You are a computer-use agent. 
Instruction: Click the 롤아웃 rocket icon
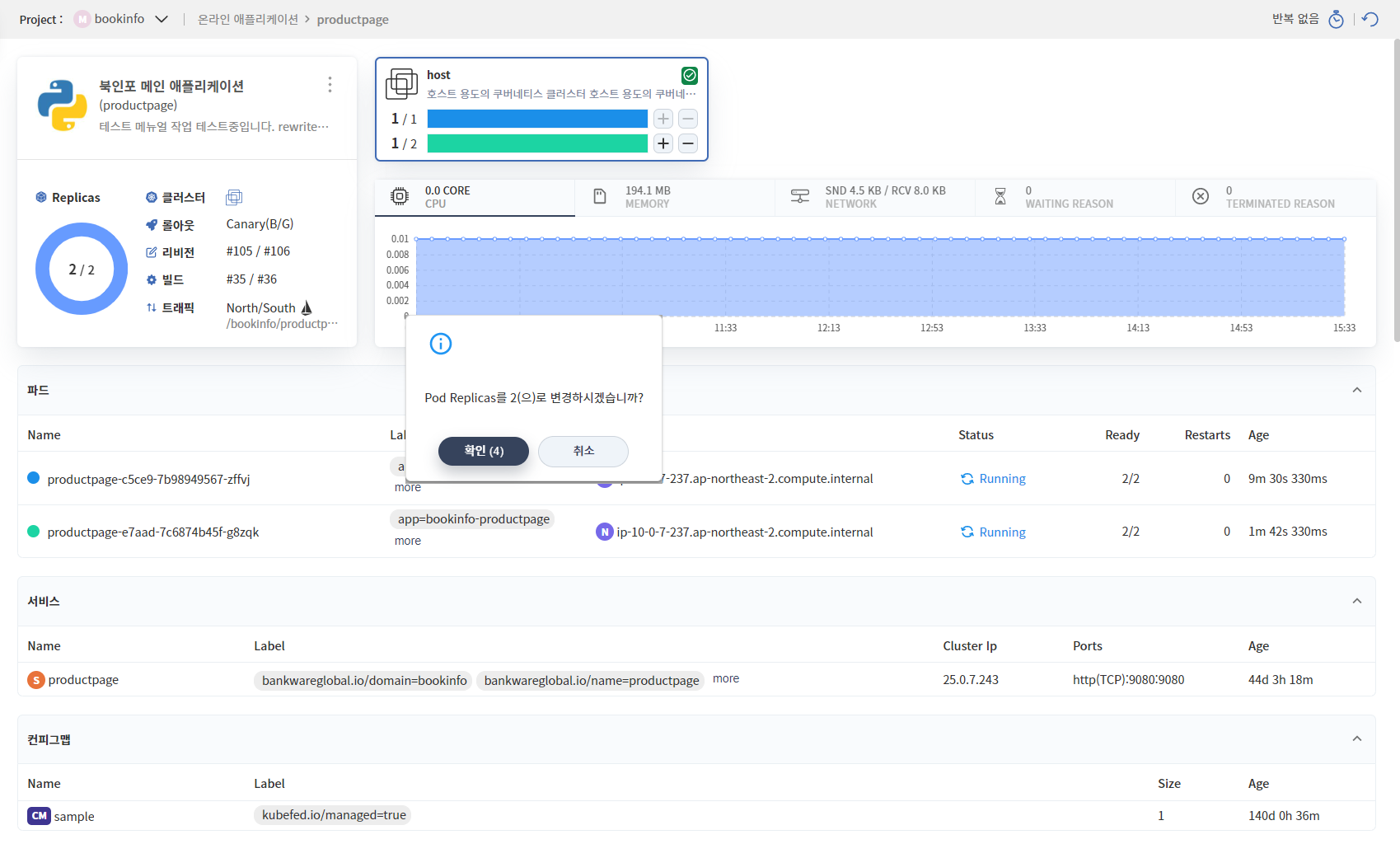point(152,225)
